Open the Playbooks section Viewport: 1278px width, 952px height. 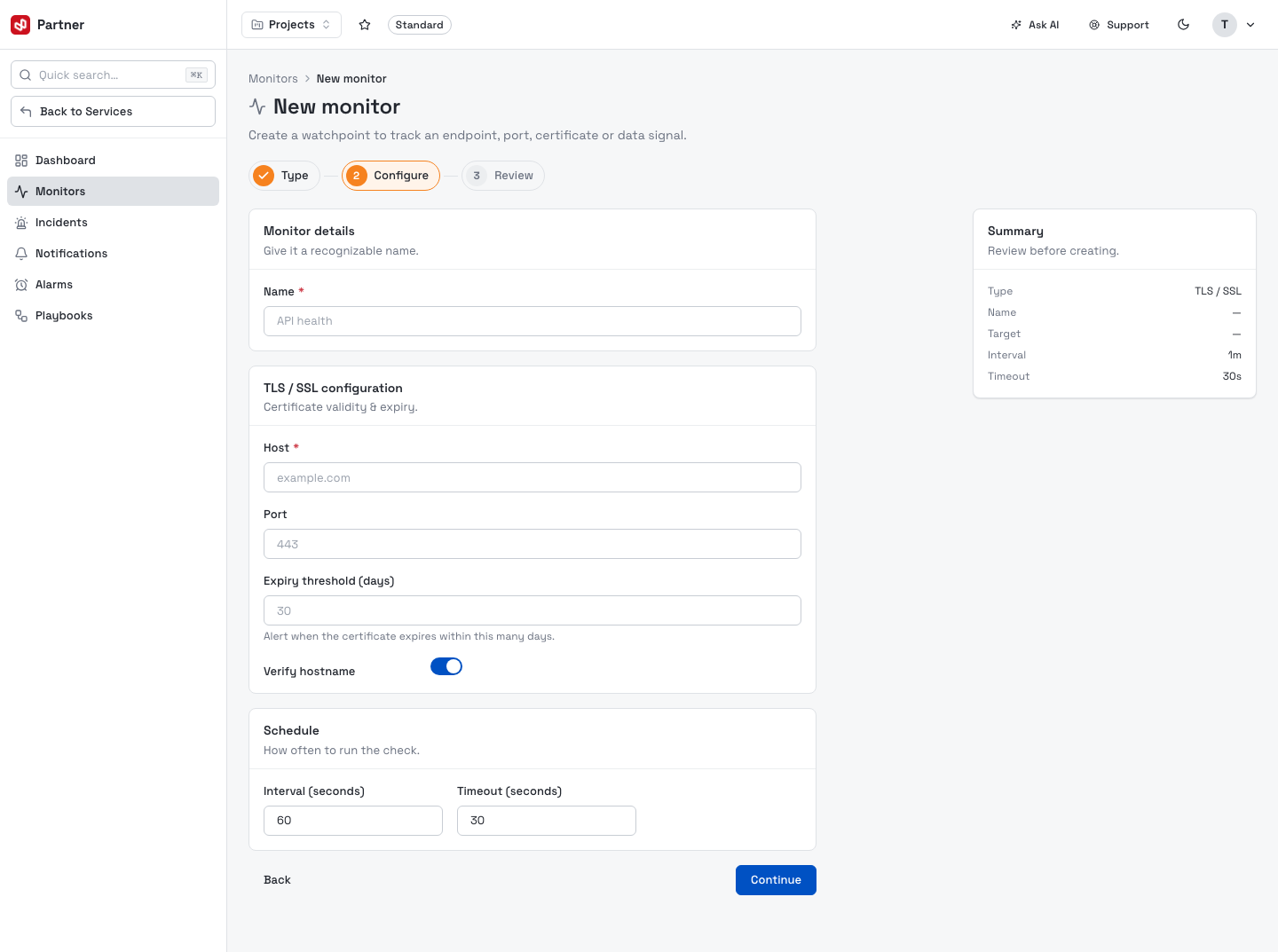[x=113, y=316]
